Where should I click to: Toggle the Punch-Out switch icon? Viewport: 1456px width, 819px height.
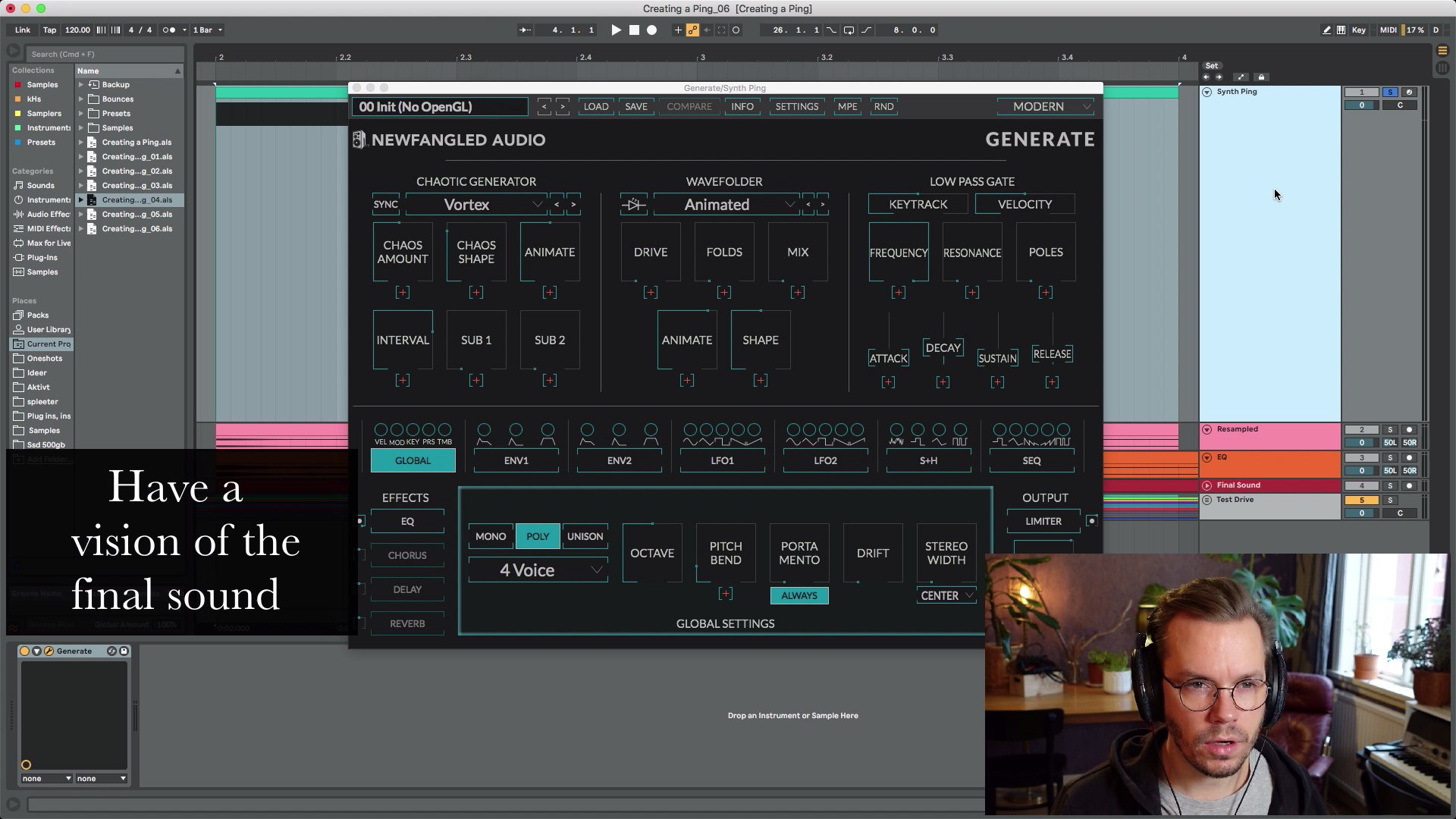click(x=866, y=30)
